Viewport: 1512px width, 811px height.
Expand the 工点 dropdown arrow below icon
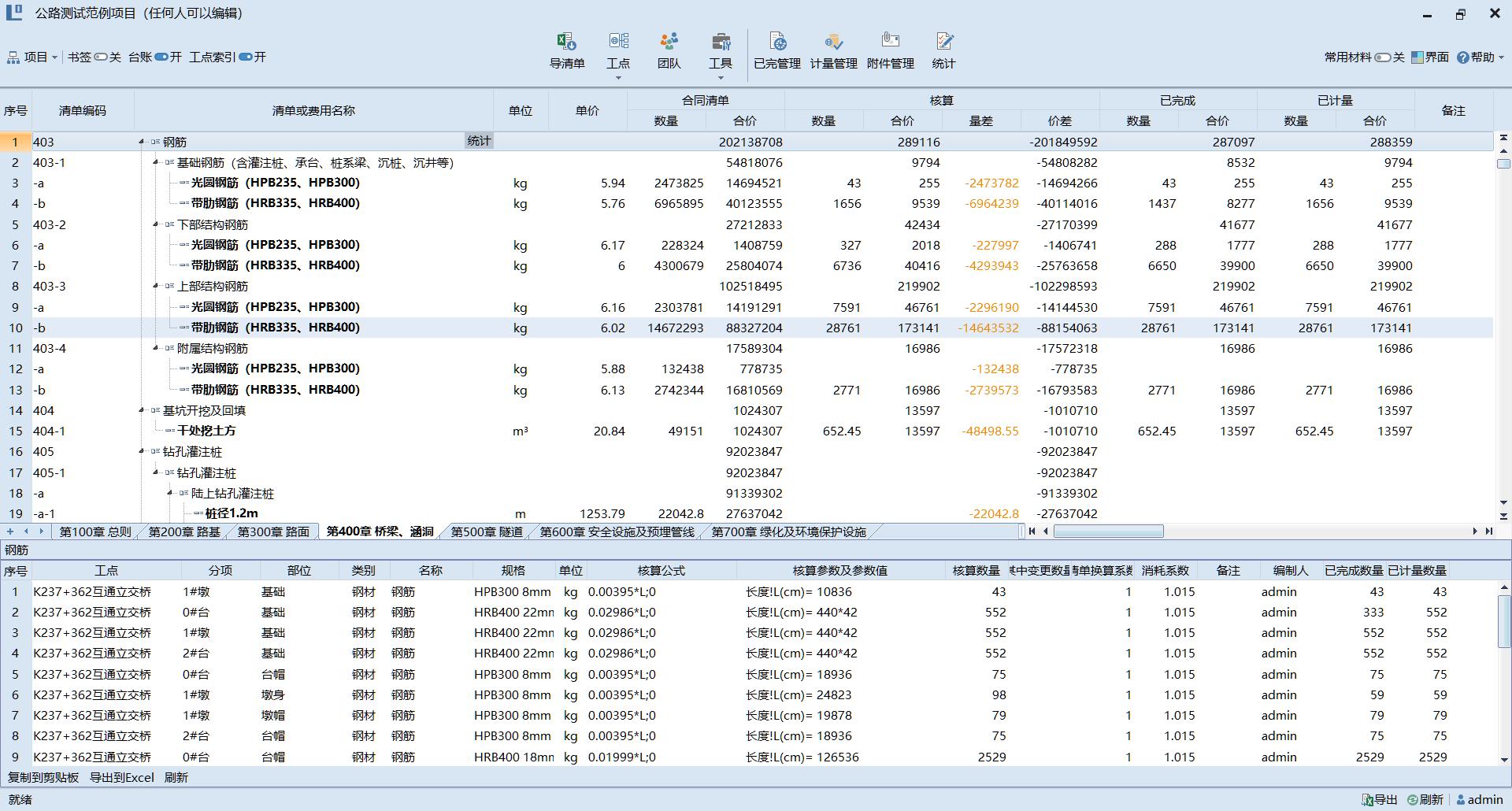click(618, 78)
